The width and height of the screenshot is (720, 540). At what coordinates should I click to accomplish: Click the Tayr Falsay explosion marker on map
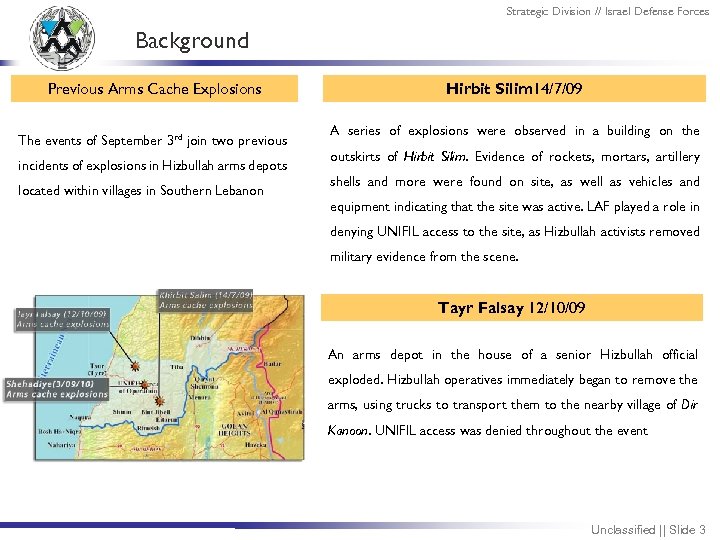[x=135, y=366]
